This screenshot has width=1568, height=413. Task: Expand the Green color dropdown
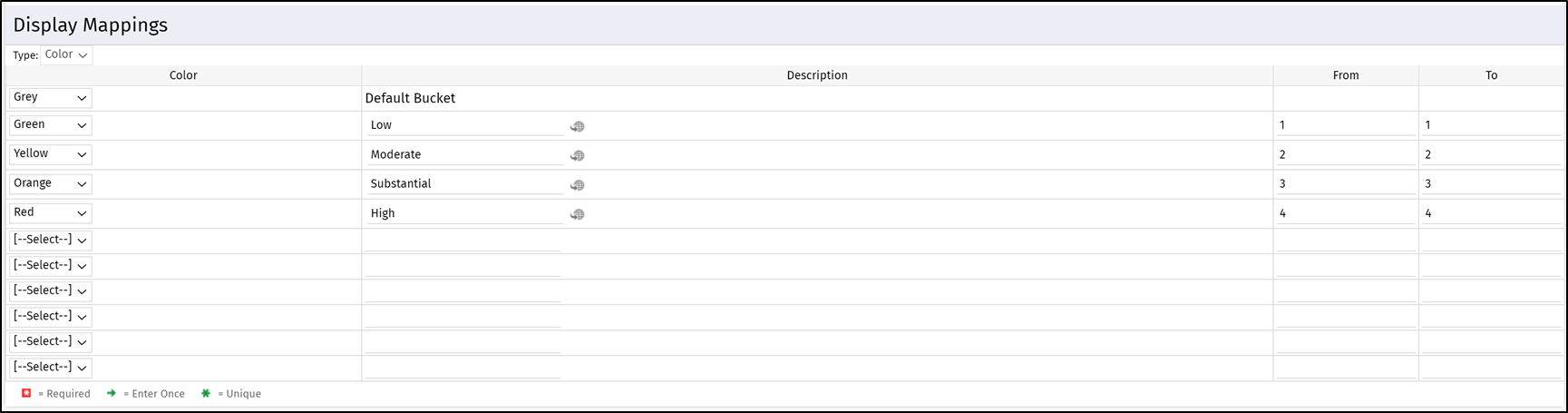click(x=51, y=125)
